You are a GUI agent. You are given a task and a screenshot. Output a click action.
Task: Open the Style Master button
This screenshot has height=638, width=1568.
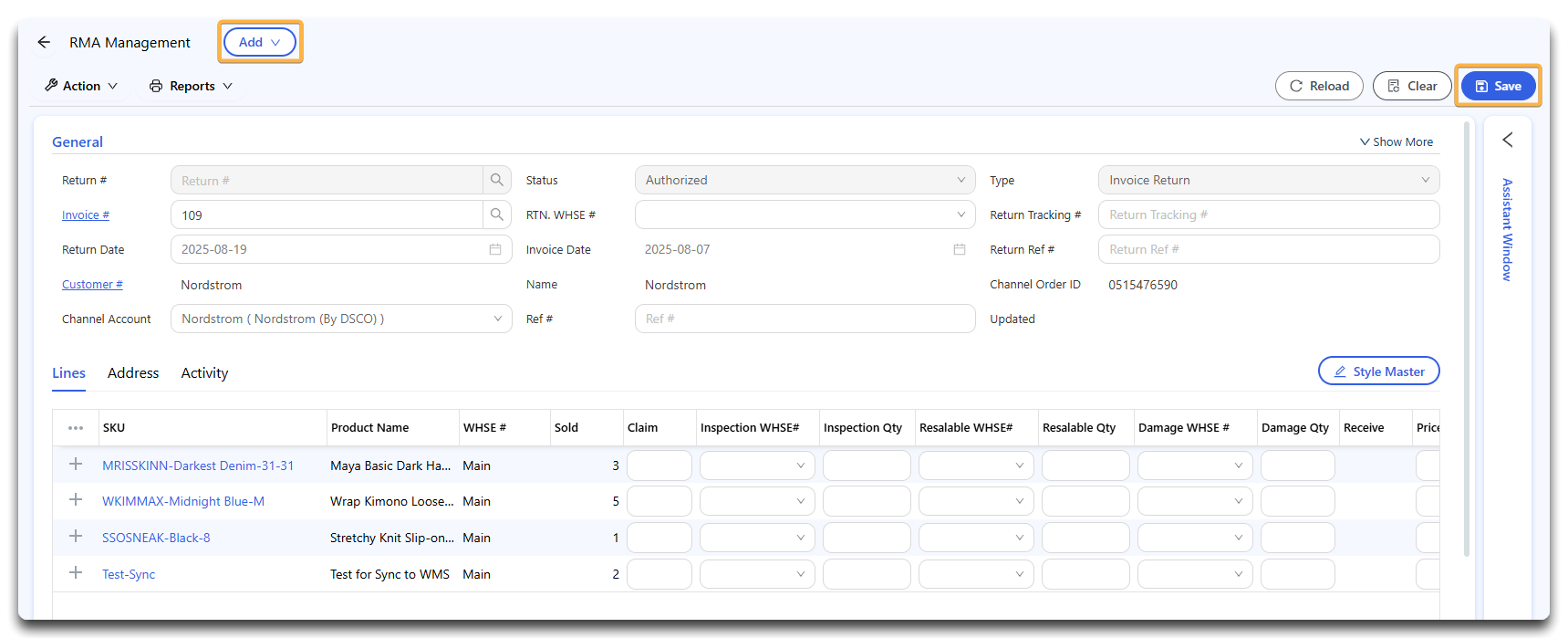[1378, 371]
